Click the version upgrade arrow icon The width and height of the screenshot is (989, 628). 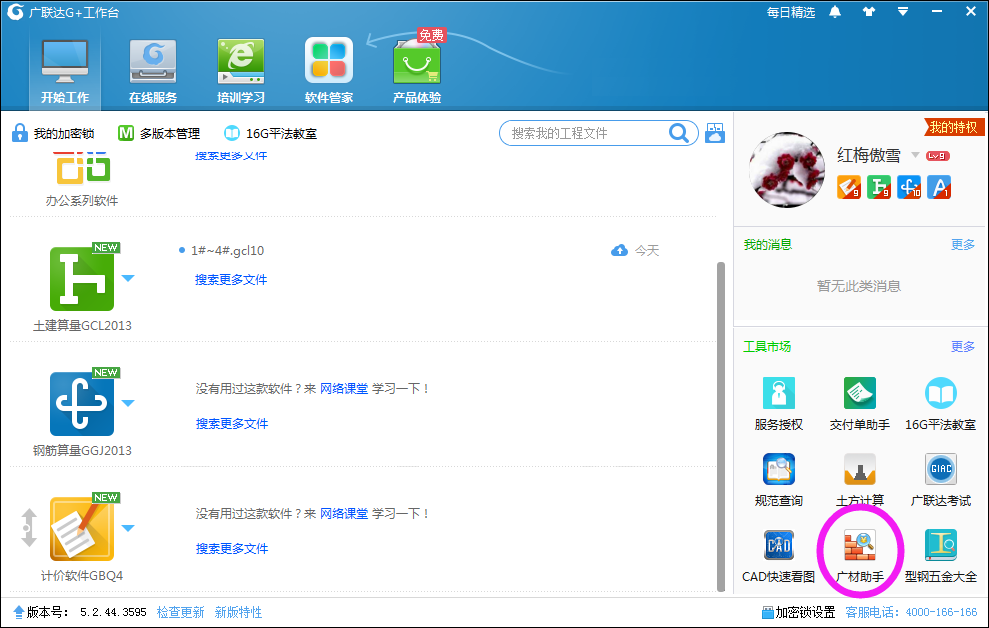tap(18, 612)
